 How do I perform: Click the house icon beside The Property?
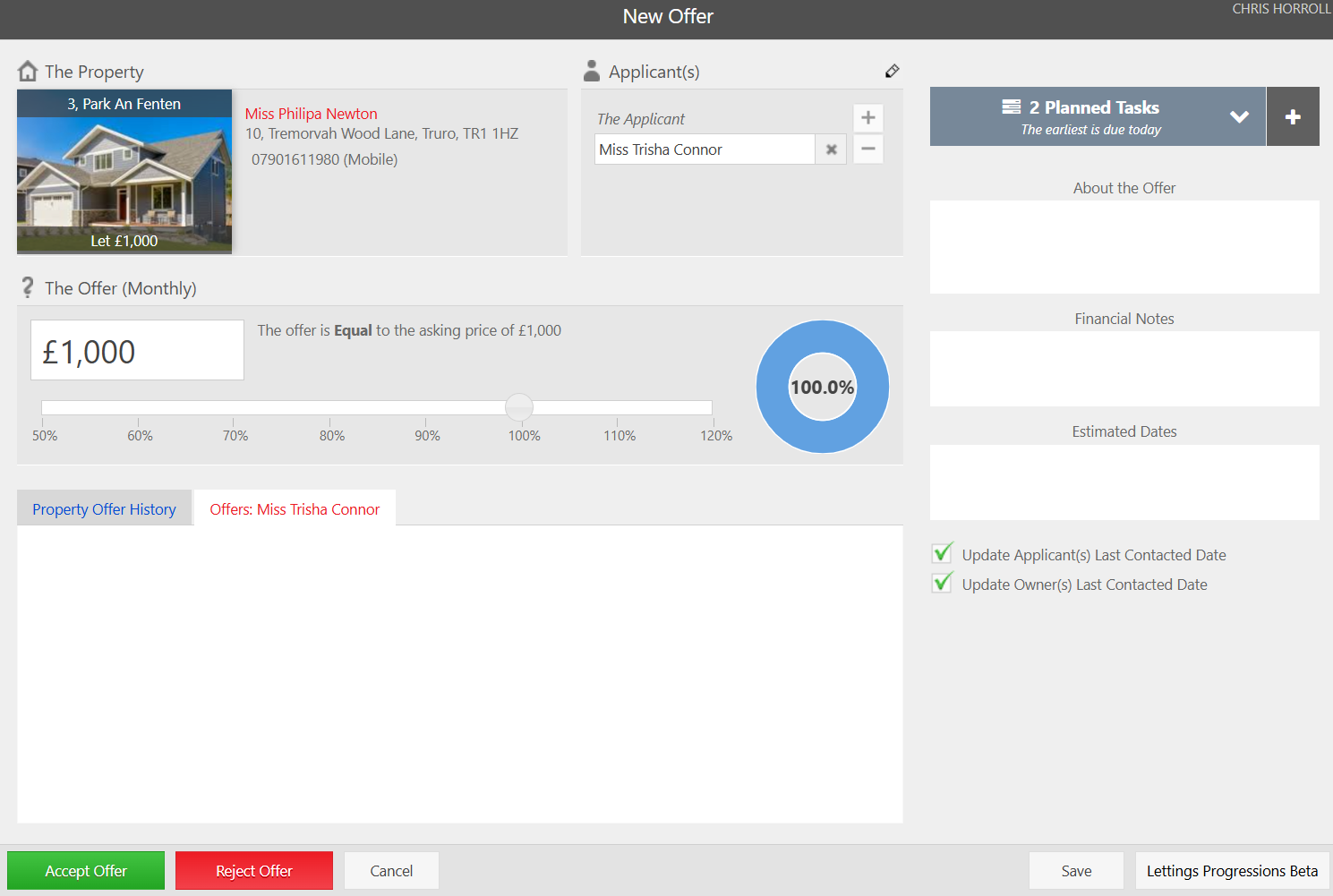click(28, 71)
